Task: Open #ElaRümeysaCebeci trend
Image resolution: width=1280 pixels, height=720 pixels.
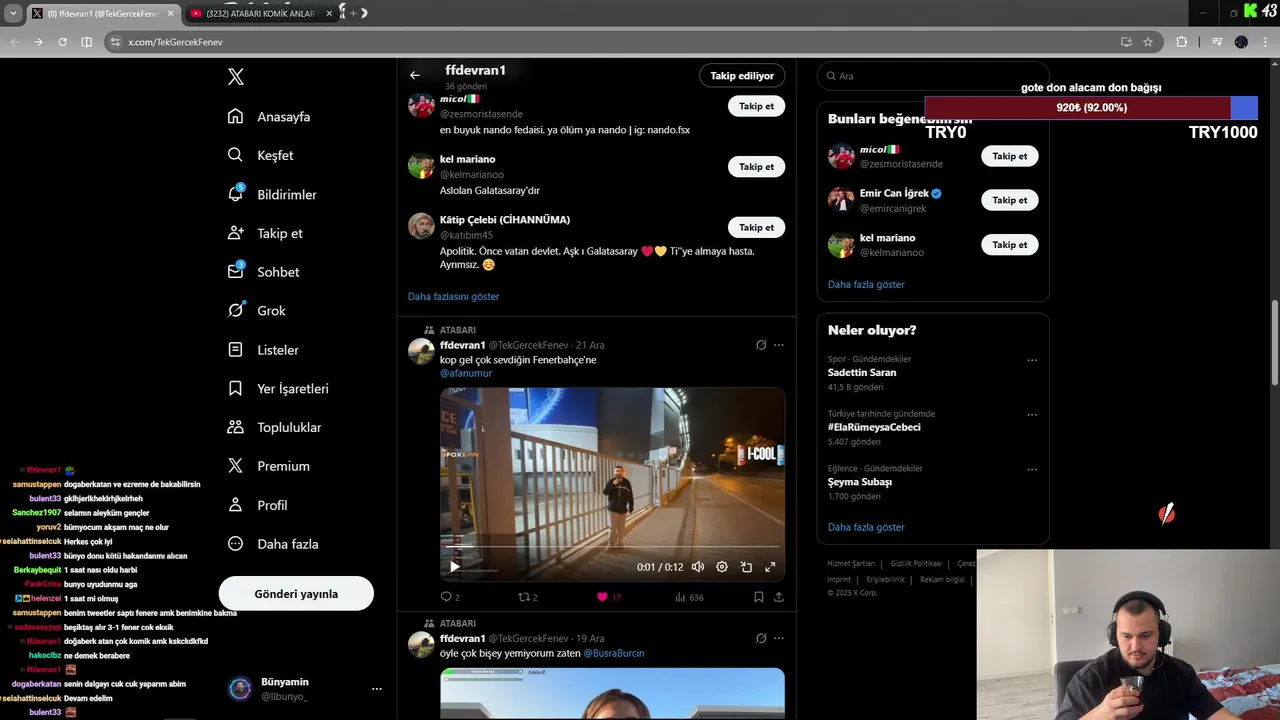Action: click(874, 427)
